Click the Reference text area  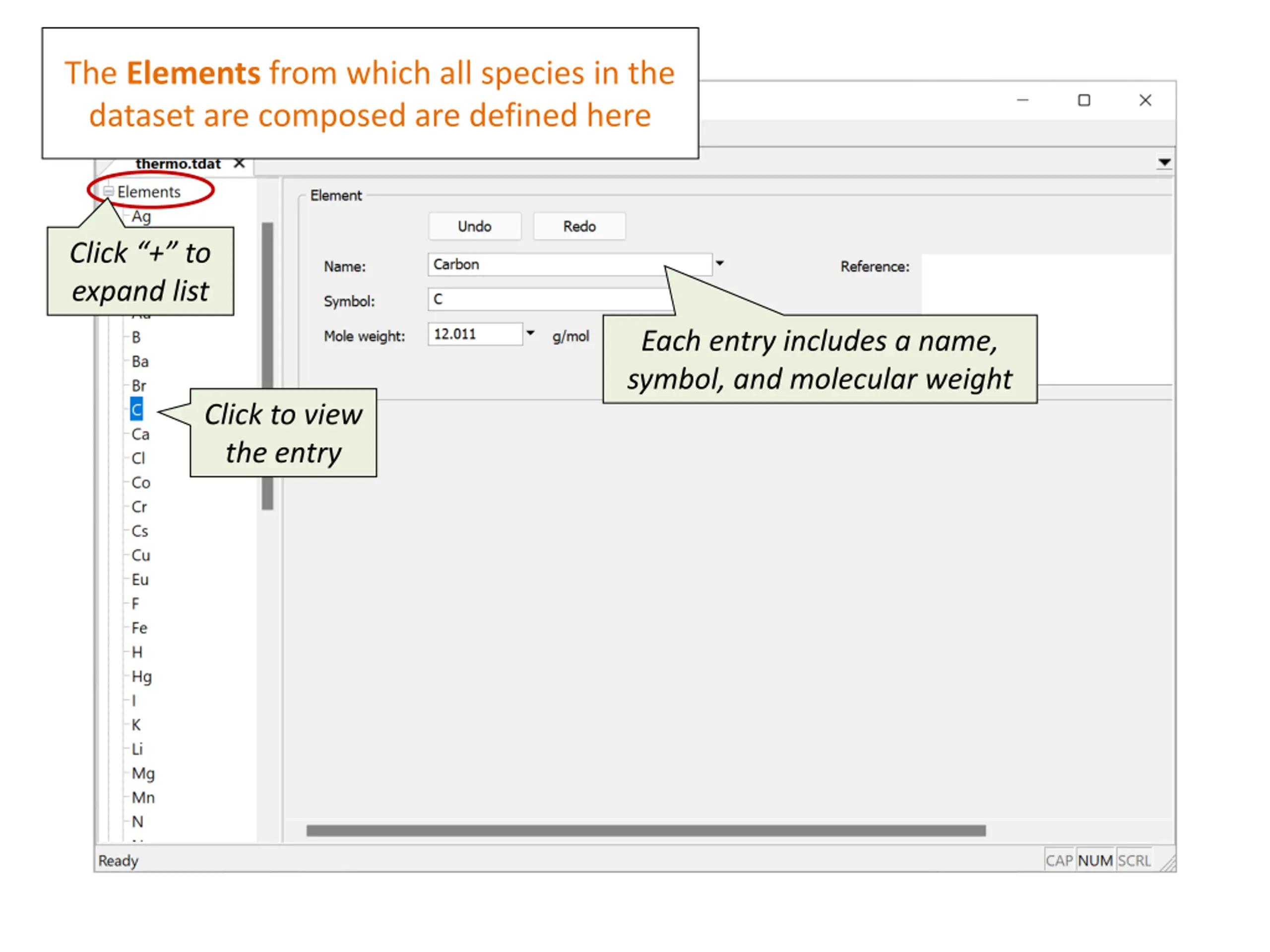1046,319
